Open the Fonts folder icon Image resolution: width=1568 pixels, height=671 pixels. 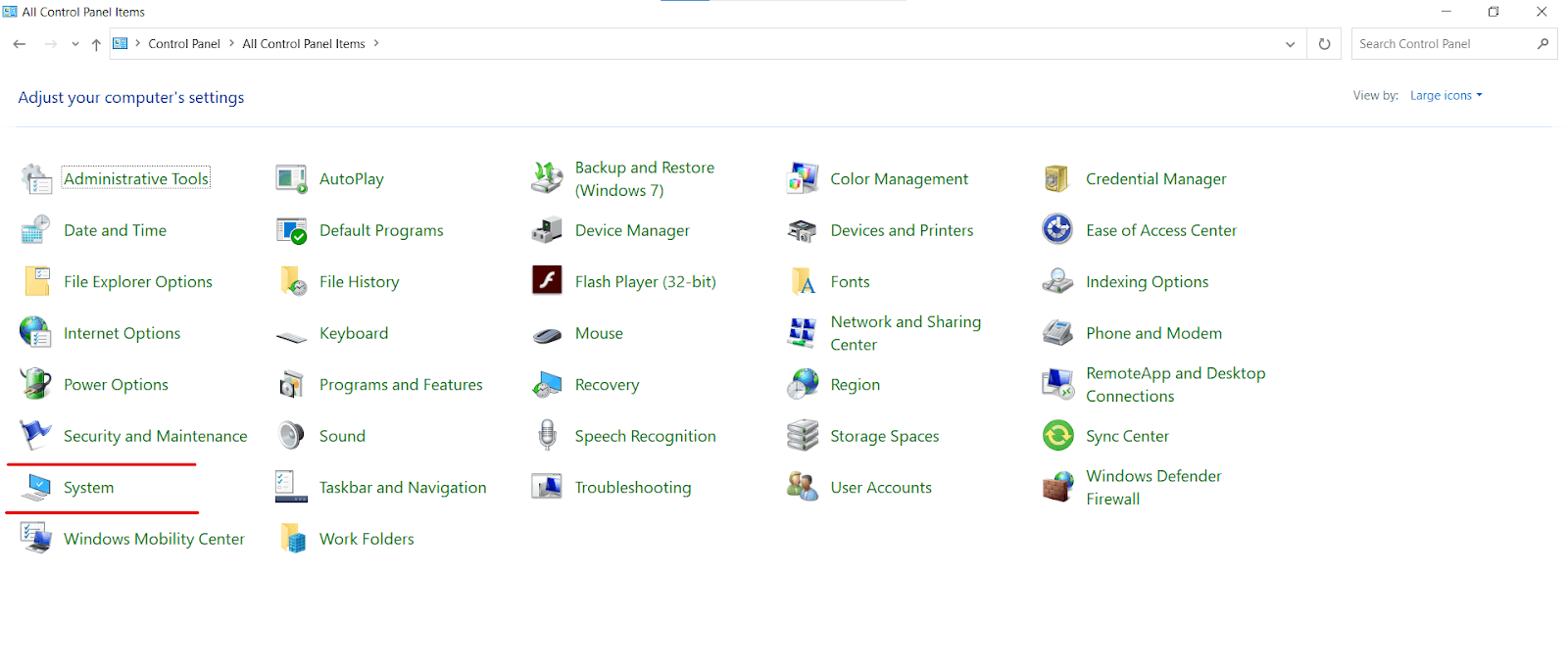point(803,282)
